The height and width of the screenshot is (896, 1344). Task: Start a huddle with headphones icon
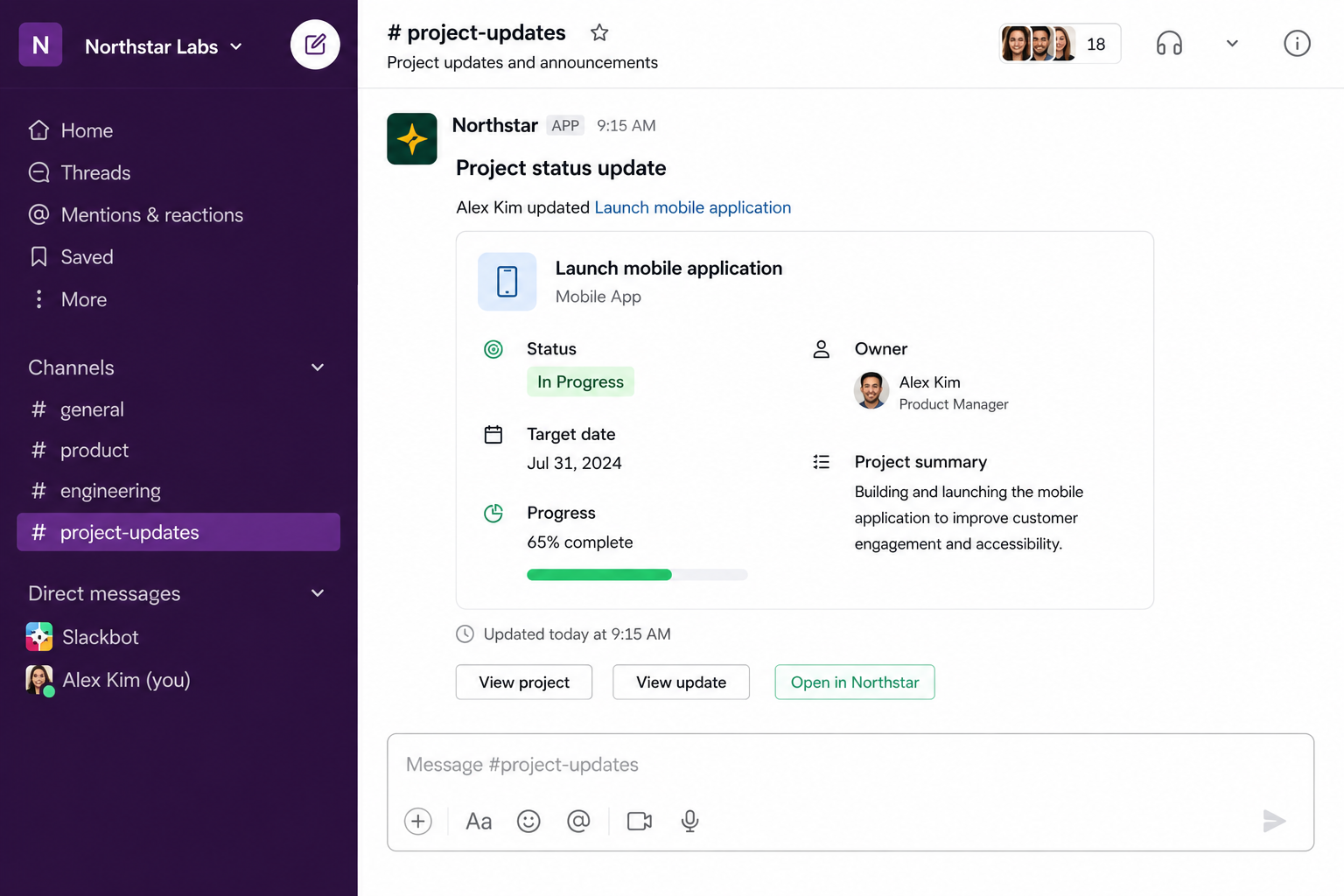coord(1169,44)
